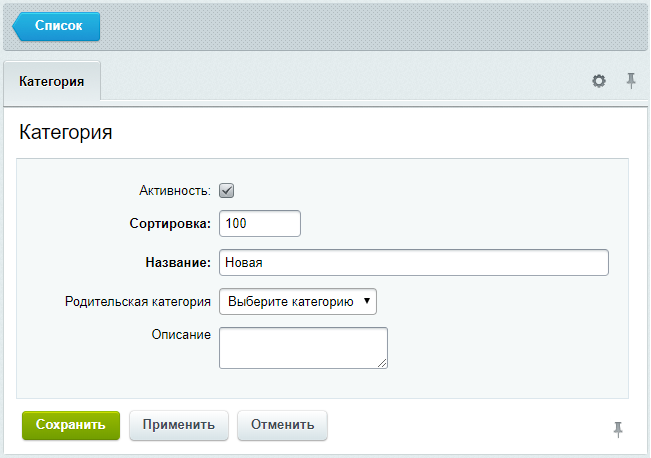
Task: Click the pin icon beside the gear
Action: (631, 81)
